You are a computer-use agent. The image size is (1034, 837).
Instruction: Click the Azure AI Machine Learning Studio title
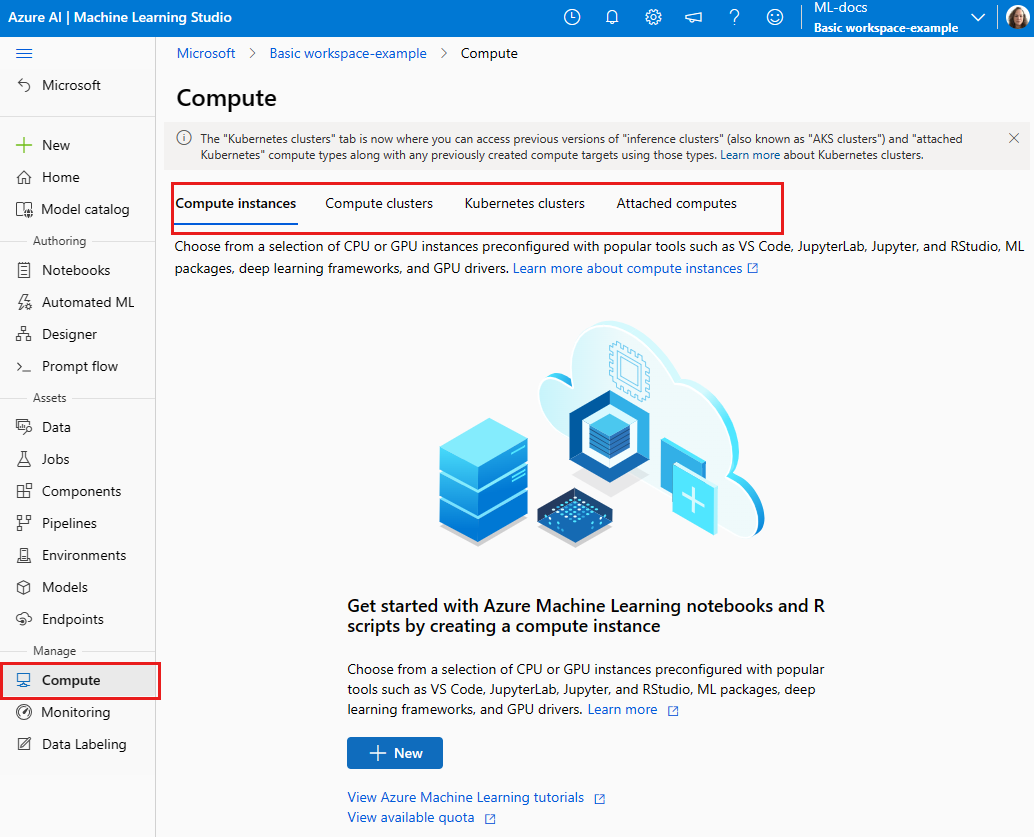click(119, 17)
